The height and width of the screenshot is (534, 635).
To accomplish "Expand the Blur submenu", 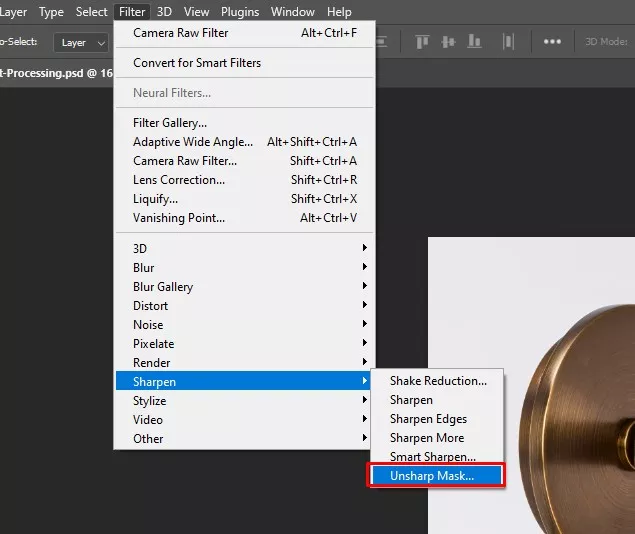I will click(245, 267).
